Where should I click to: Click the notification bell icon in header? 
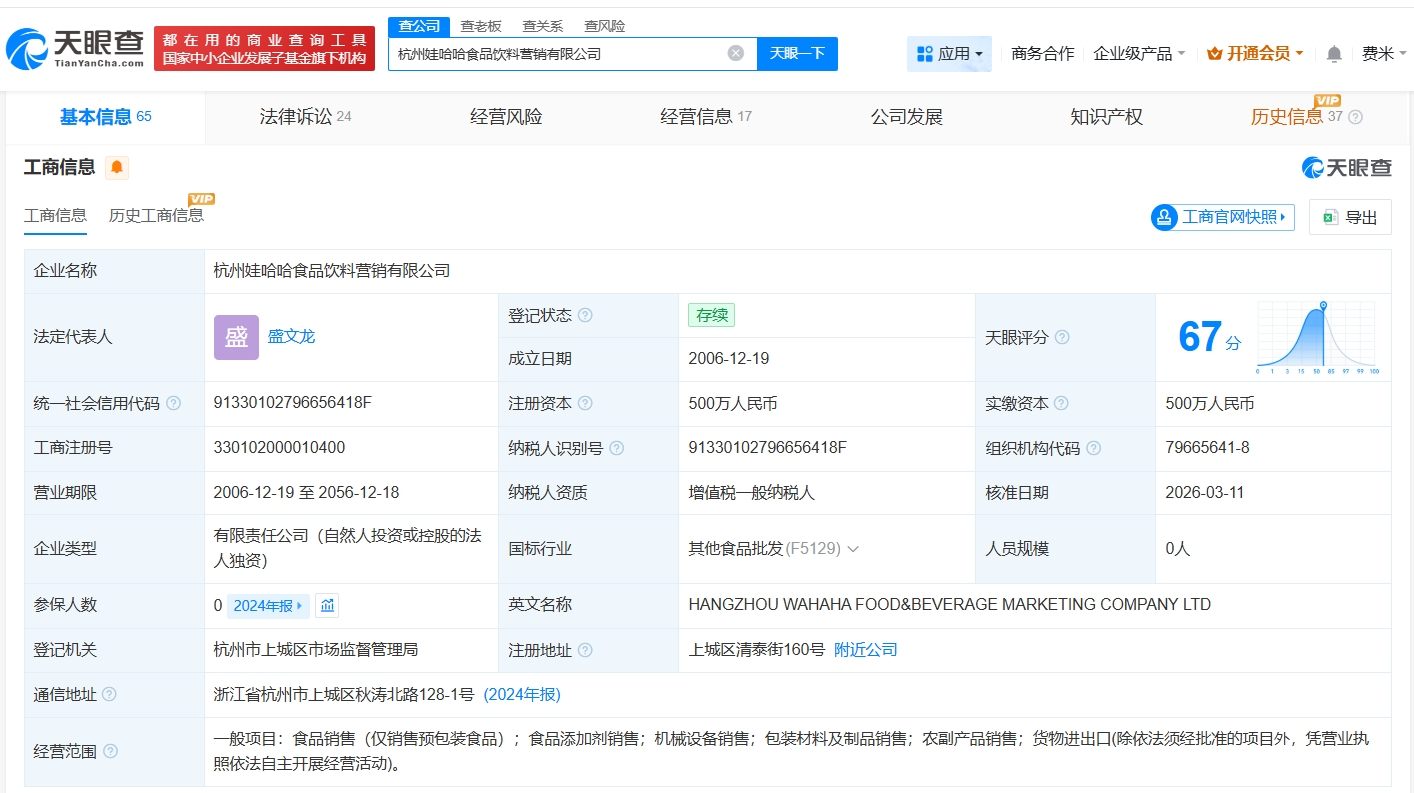[1334, 54]
